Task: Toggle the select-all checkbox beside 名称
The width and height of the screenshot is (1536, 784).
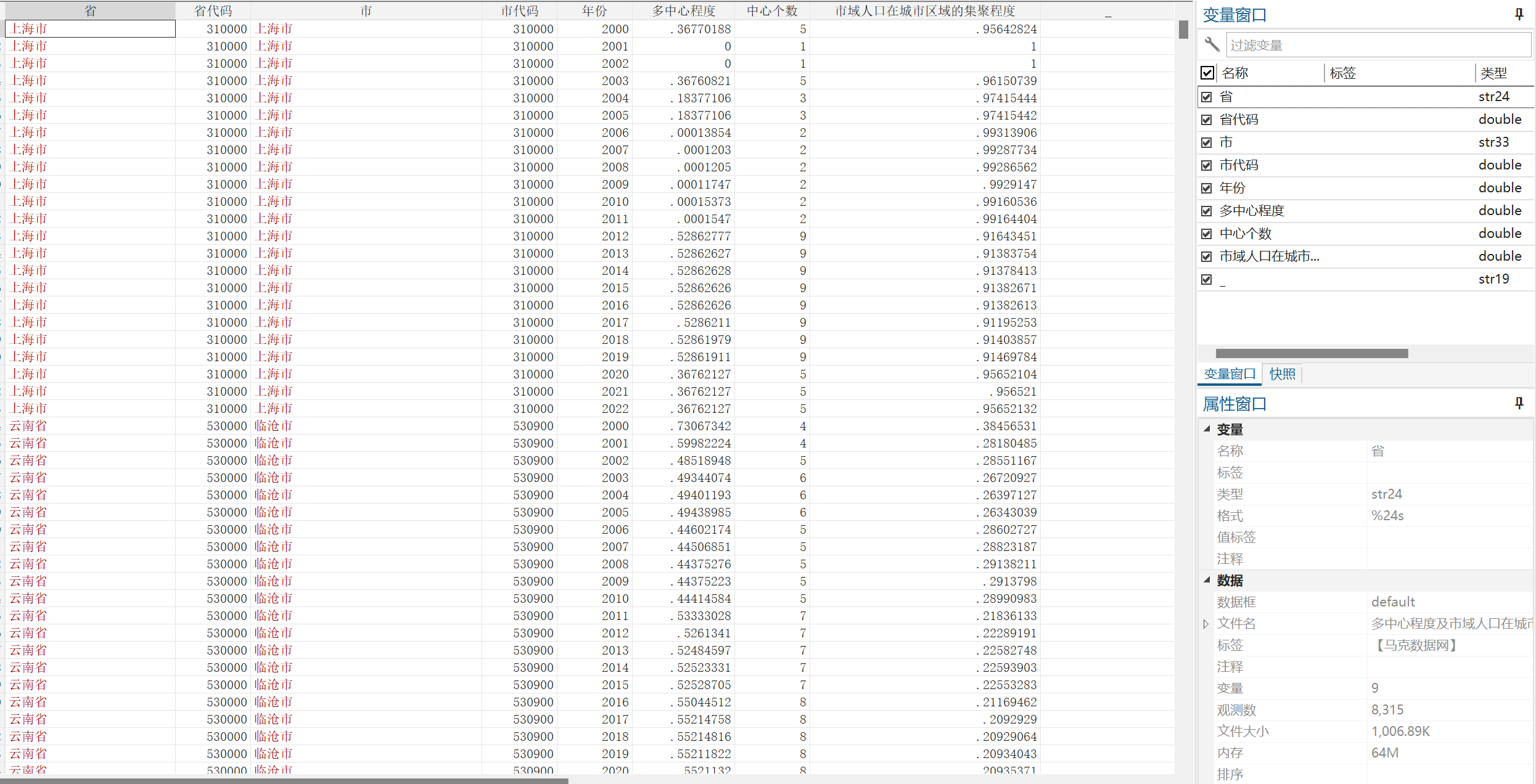Action: click(1207, 73)
